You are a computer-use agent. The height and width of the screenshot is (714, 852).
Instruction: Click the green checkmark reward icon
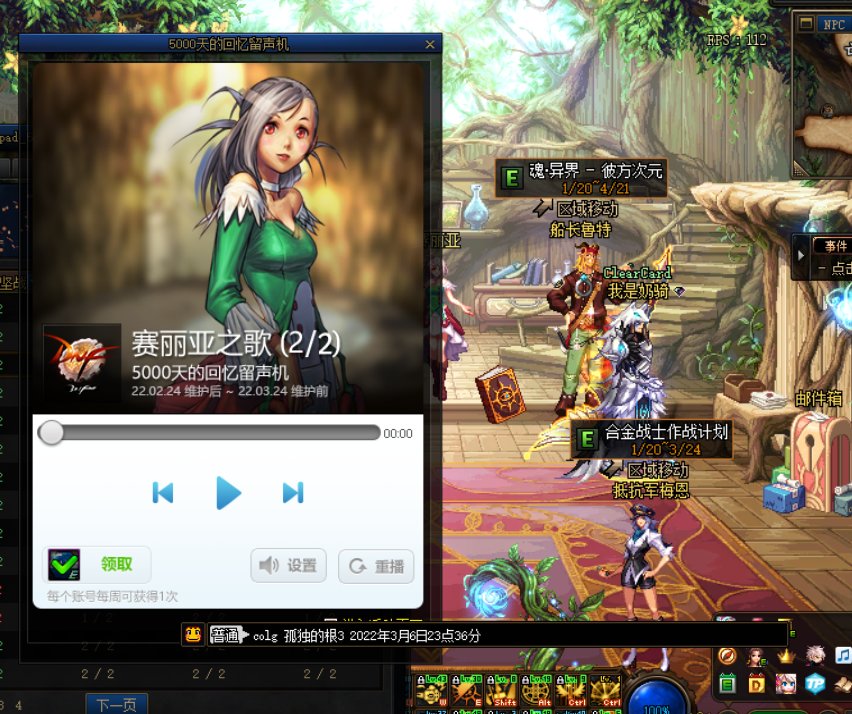pyautogui.click(x=64, y=565)
